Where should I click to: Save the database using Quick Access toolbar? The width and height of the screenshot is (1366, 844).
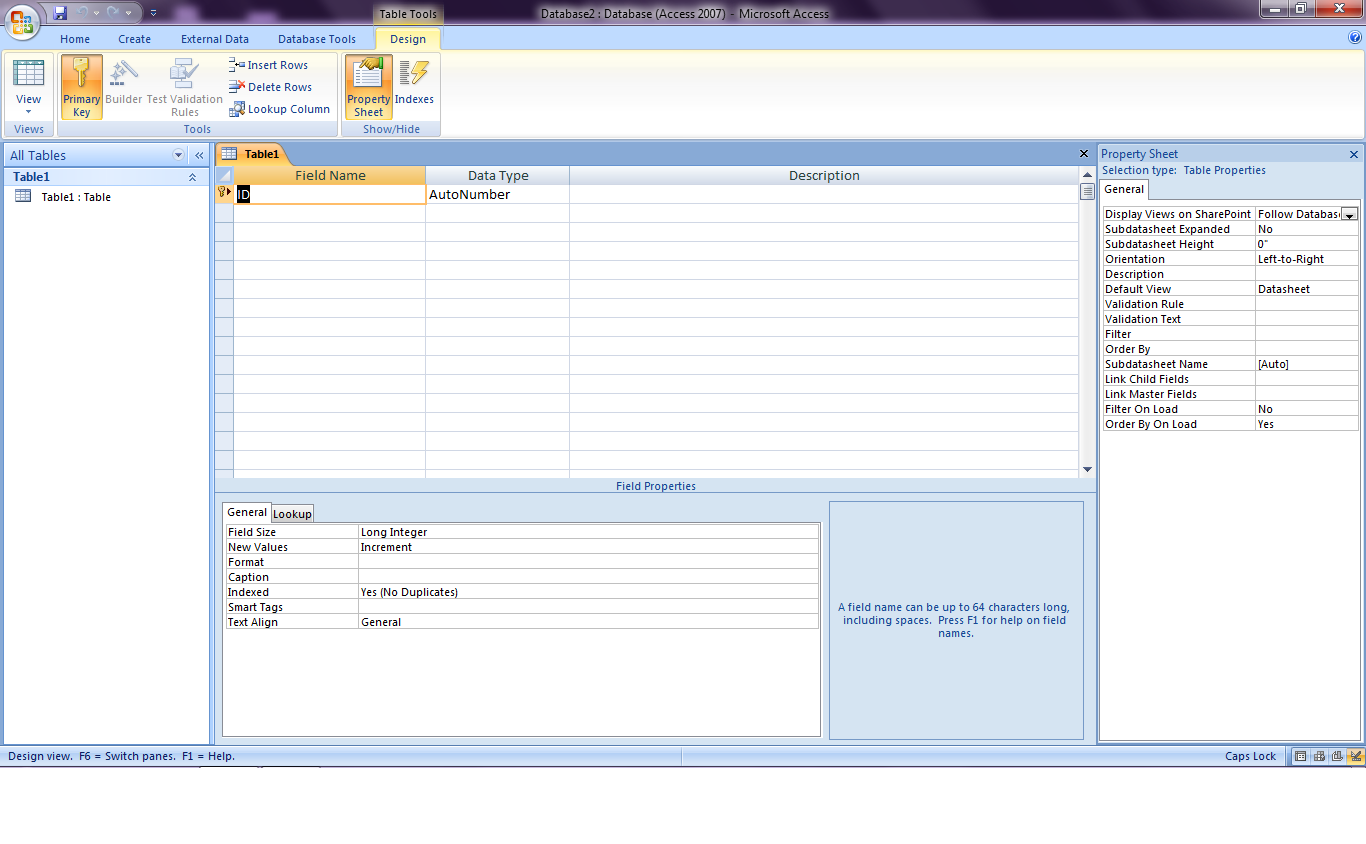[60, 12]
